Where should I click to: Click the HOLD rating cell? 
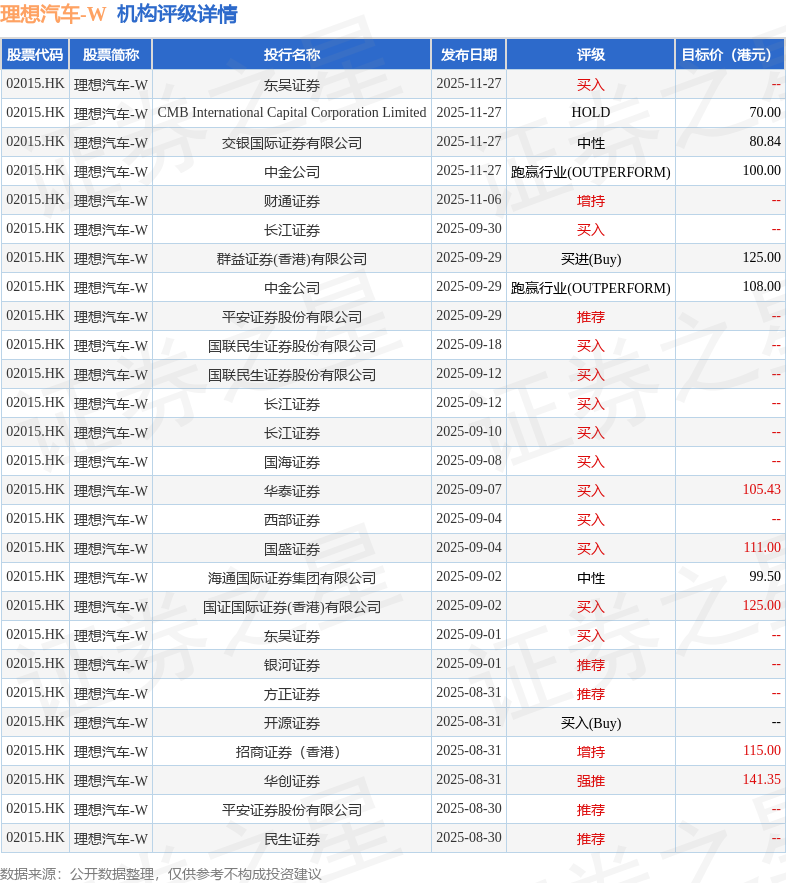pos(591,113)
